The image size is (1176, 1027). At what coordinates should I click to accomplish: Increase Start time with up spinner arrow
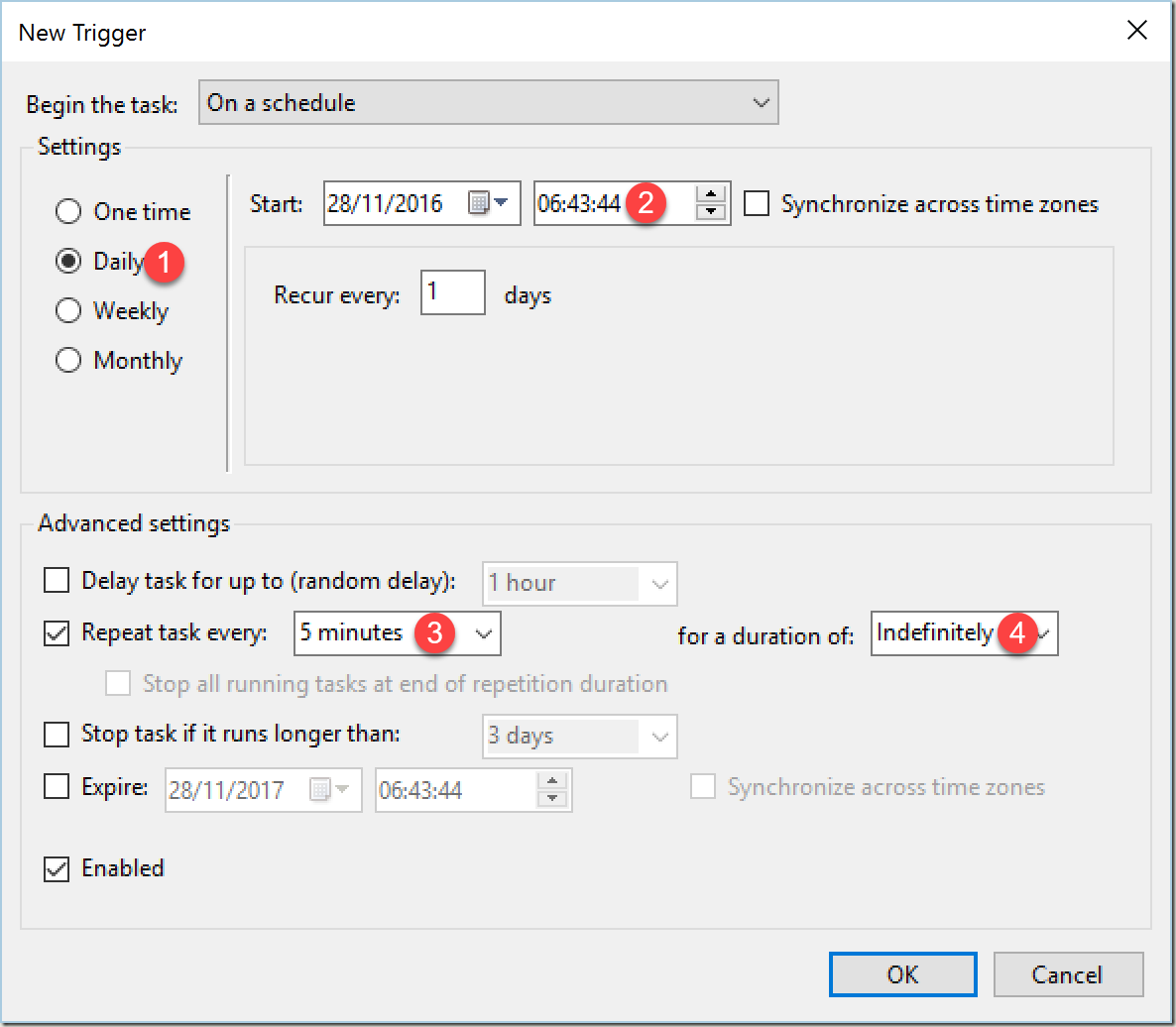click(x=710, y=194)
